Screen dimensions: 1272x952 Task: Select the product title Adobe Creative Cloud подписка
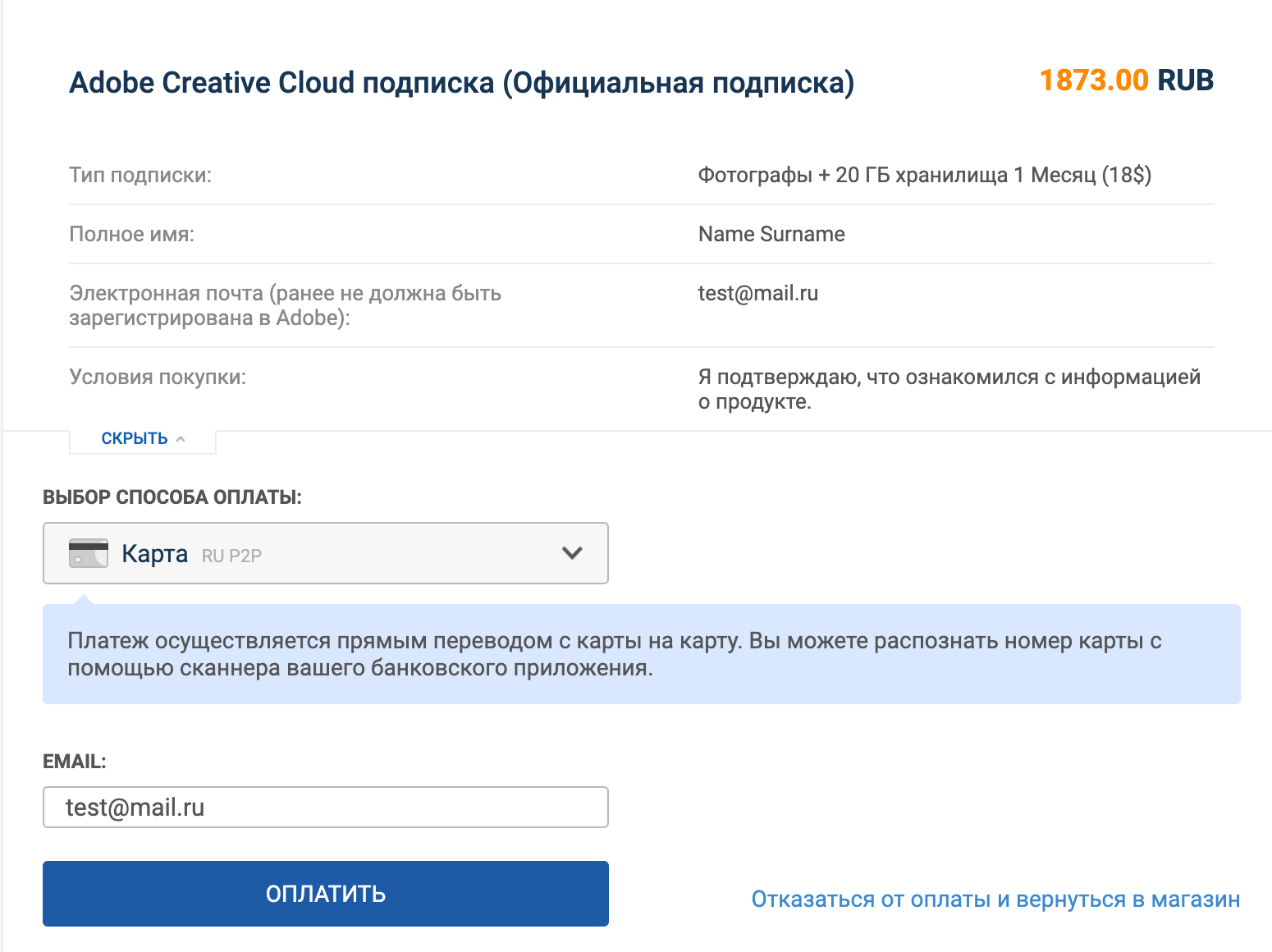[x=462, y=83]
